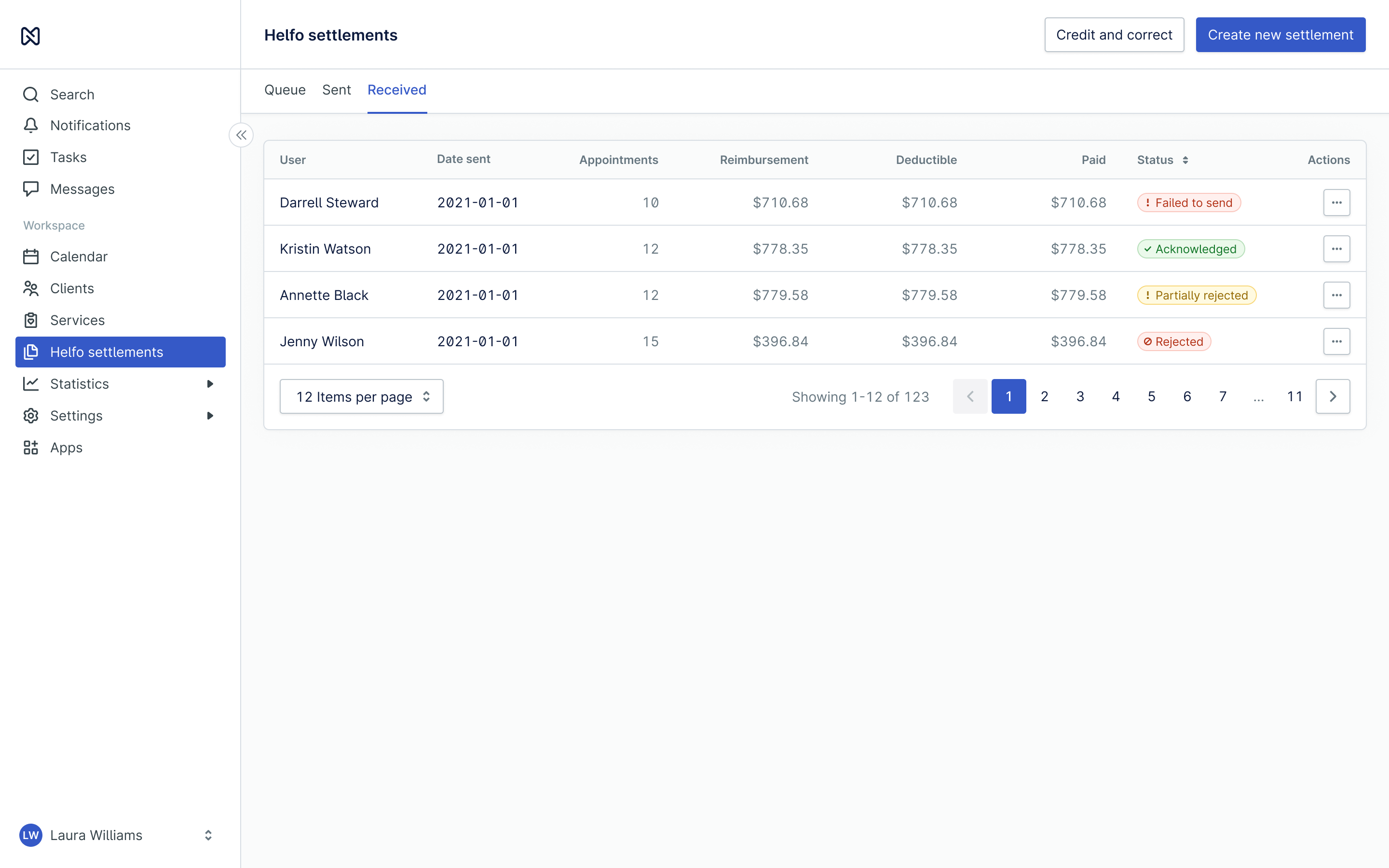1389x868 pixels.
Task: Open actions menu for Kristin Watson
Action: 1337,249
